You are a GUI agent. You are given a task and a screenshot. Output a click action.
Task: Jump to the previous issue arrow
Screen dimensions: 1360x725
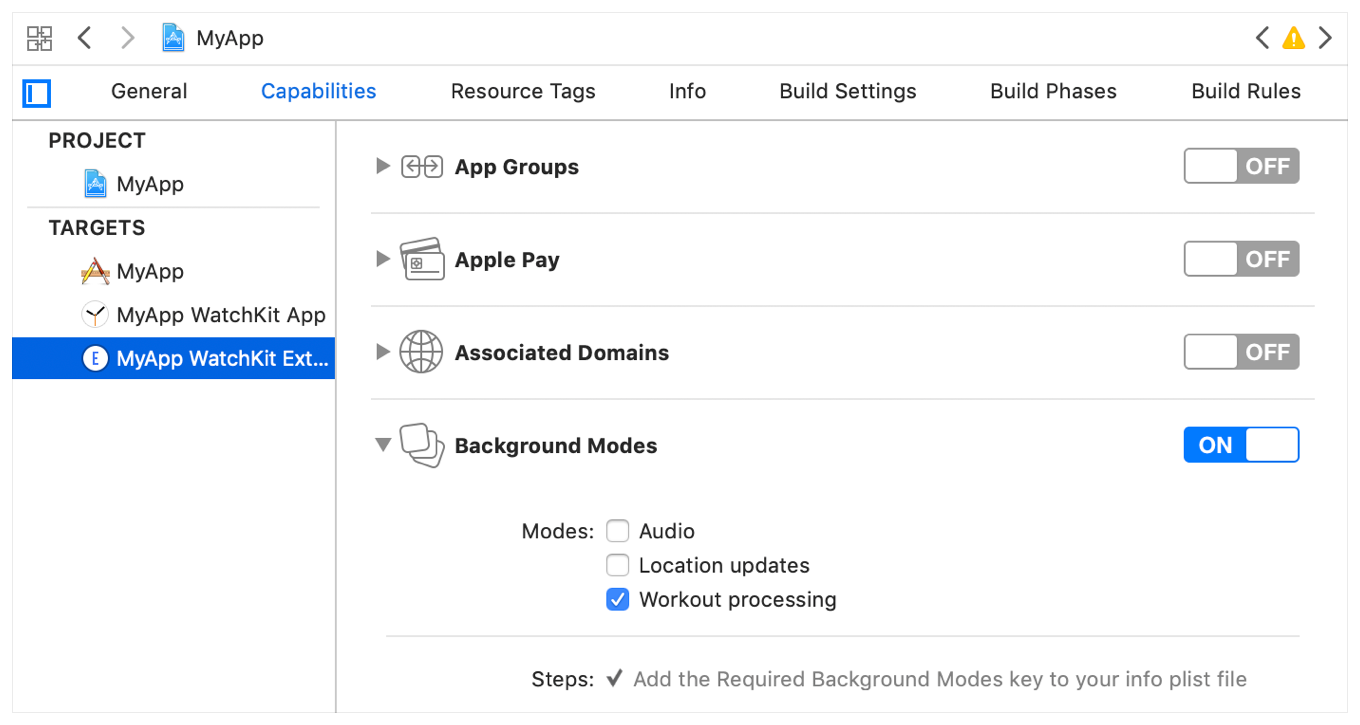click(x=1263, y=39)
